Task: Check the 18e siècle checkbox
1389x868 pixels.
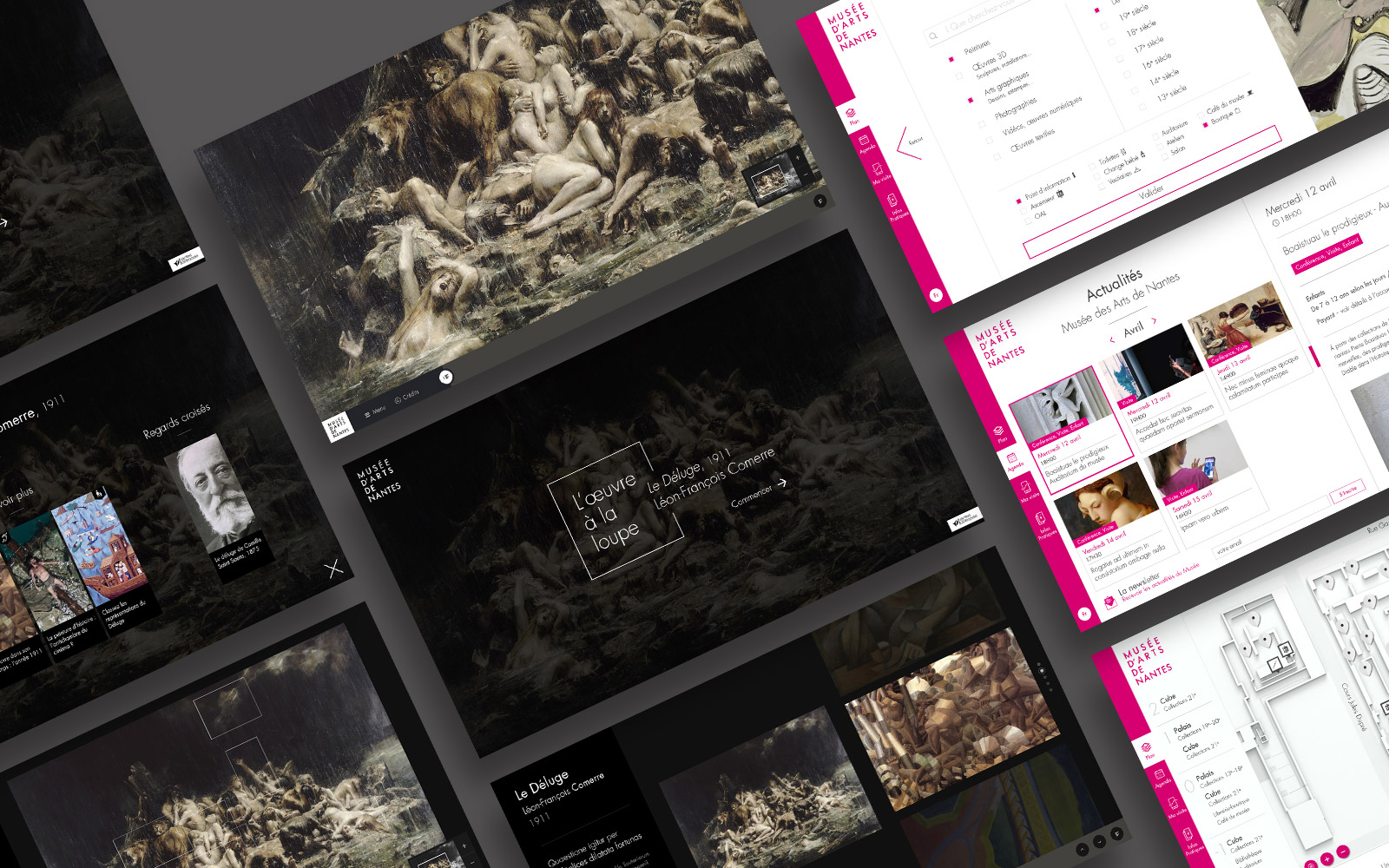Action: coord(1113,43)
